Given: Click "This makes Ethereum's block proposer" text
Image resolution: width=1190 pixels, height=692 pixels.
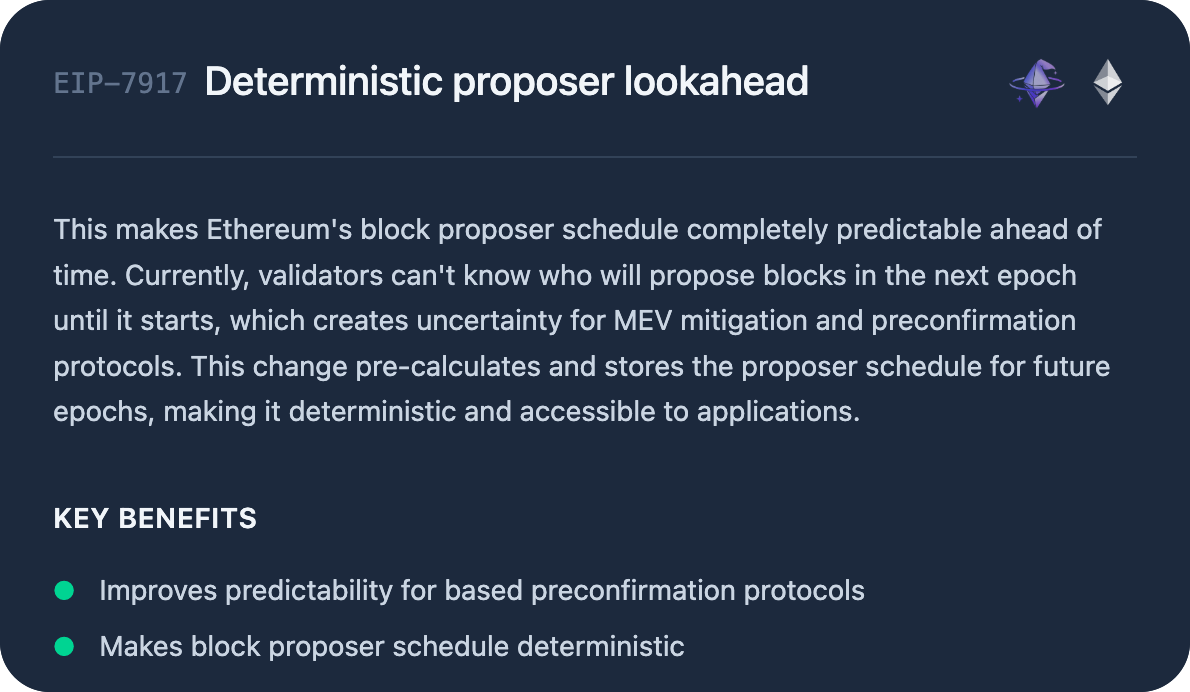Looking at the screenshot, I should pos(304,229).
